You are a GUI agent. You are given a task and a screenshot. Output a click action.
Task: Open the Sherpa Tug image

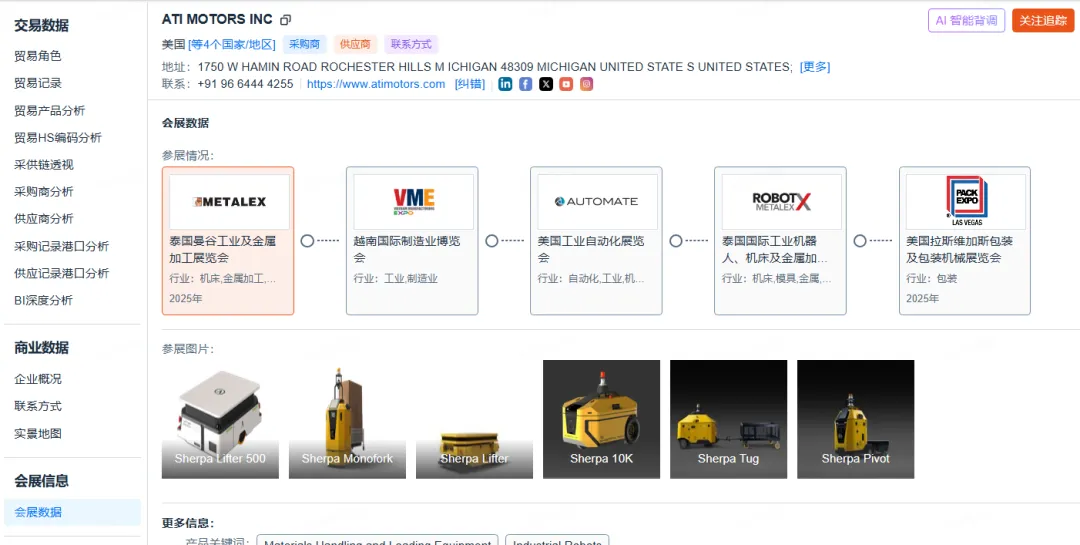[x=729, y=419]
